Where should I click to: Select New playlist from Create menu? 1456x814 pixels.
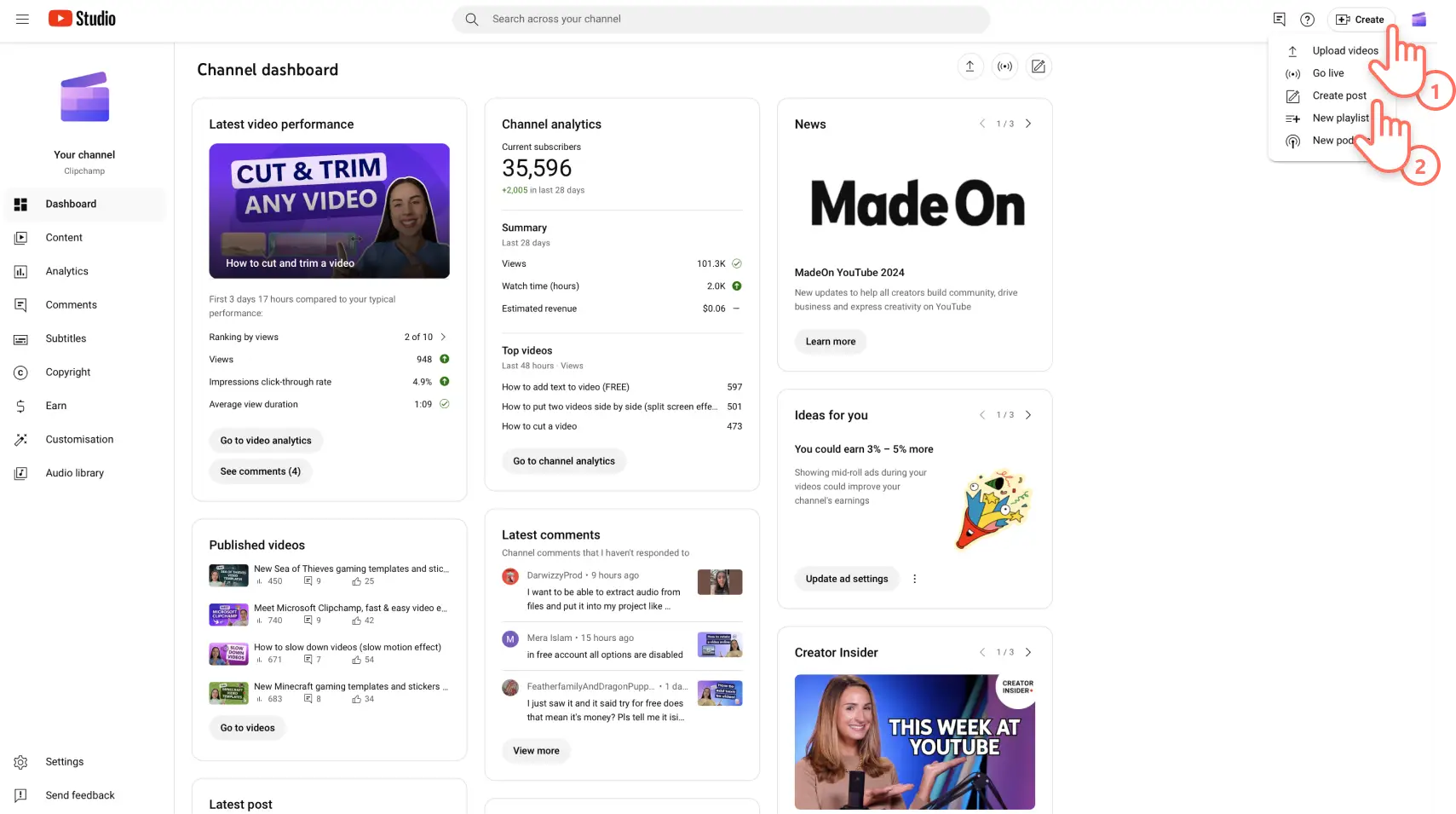pyautogui.click(x=1340, y=118)
